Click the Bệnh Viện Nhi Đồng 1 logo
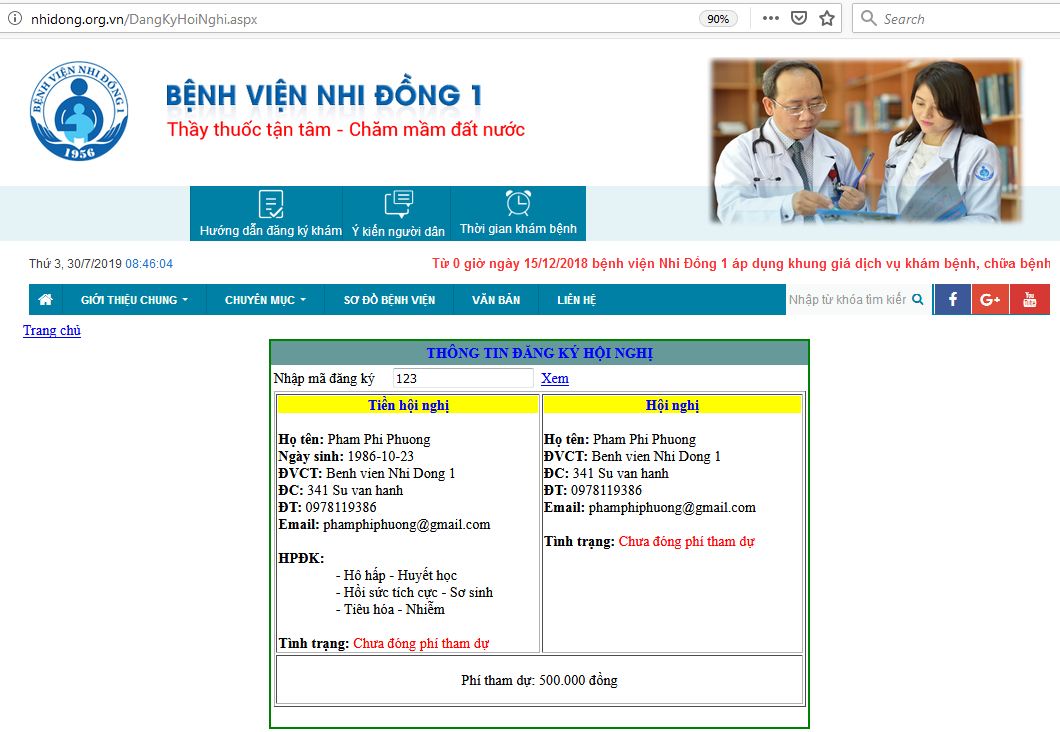 click(x=79, y=111)
